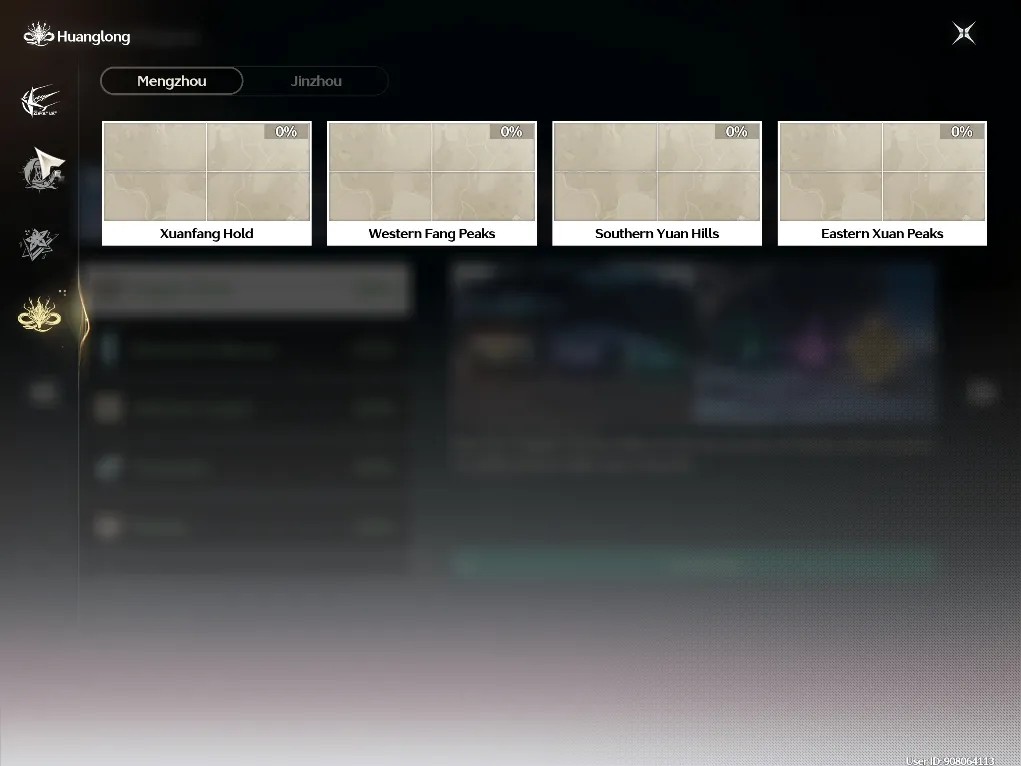Open the winged emblem sidebar icon at top
1021x766 pixels.
click(40, 102)
